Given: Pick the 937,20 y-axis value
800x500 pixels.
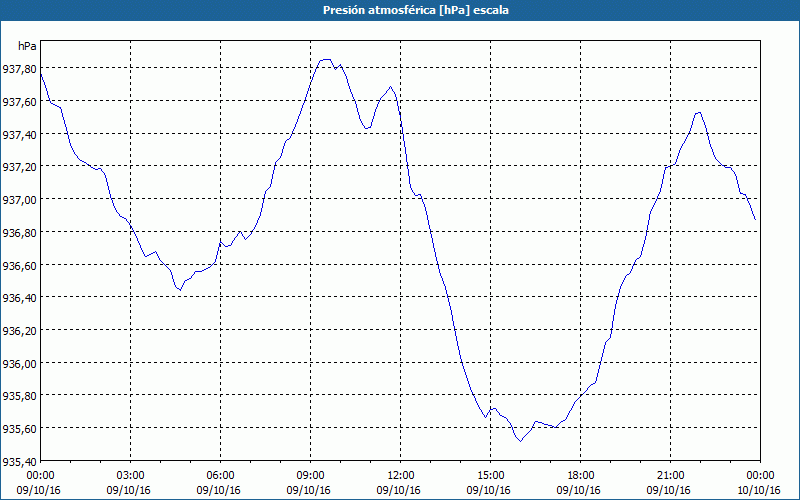Looking at the screenshot, I should tap(19, 167).
